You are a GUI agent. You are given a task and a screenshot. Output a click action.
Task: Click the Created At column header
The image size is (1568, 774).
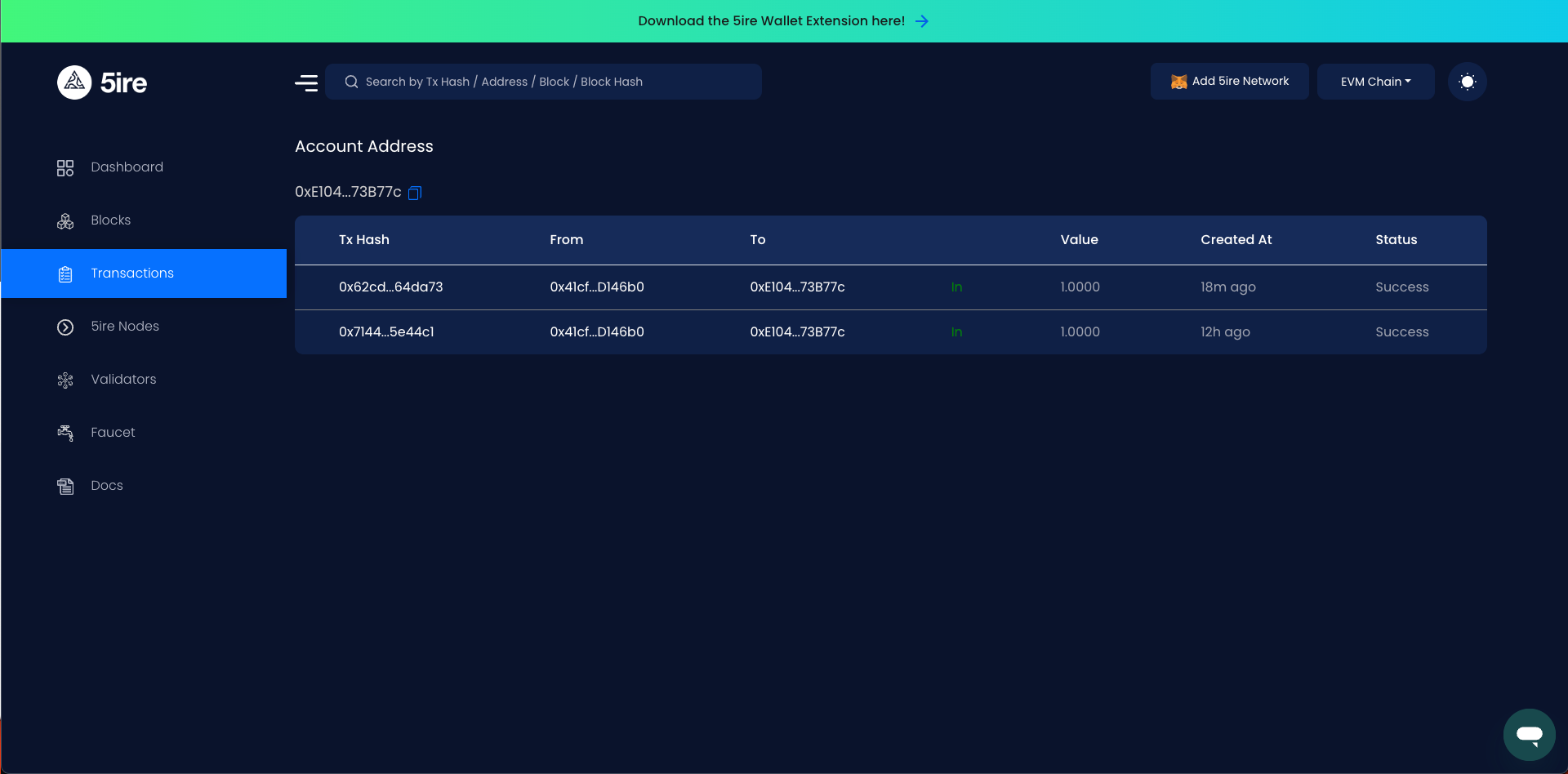click(1236, 240)
